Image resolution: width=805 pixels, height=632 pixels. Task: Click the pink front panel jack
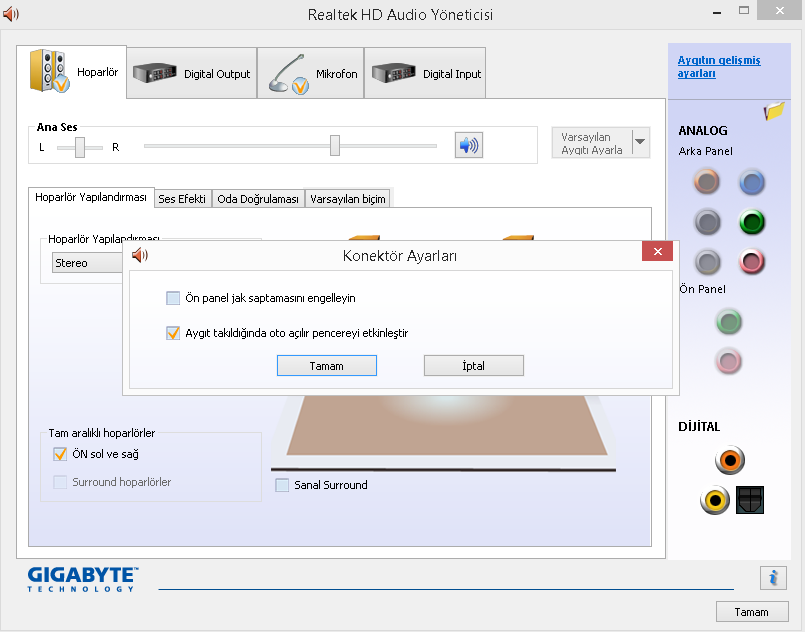(x=729, y=361)
